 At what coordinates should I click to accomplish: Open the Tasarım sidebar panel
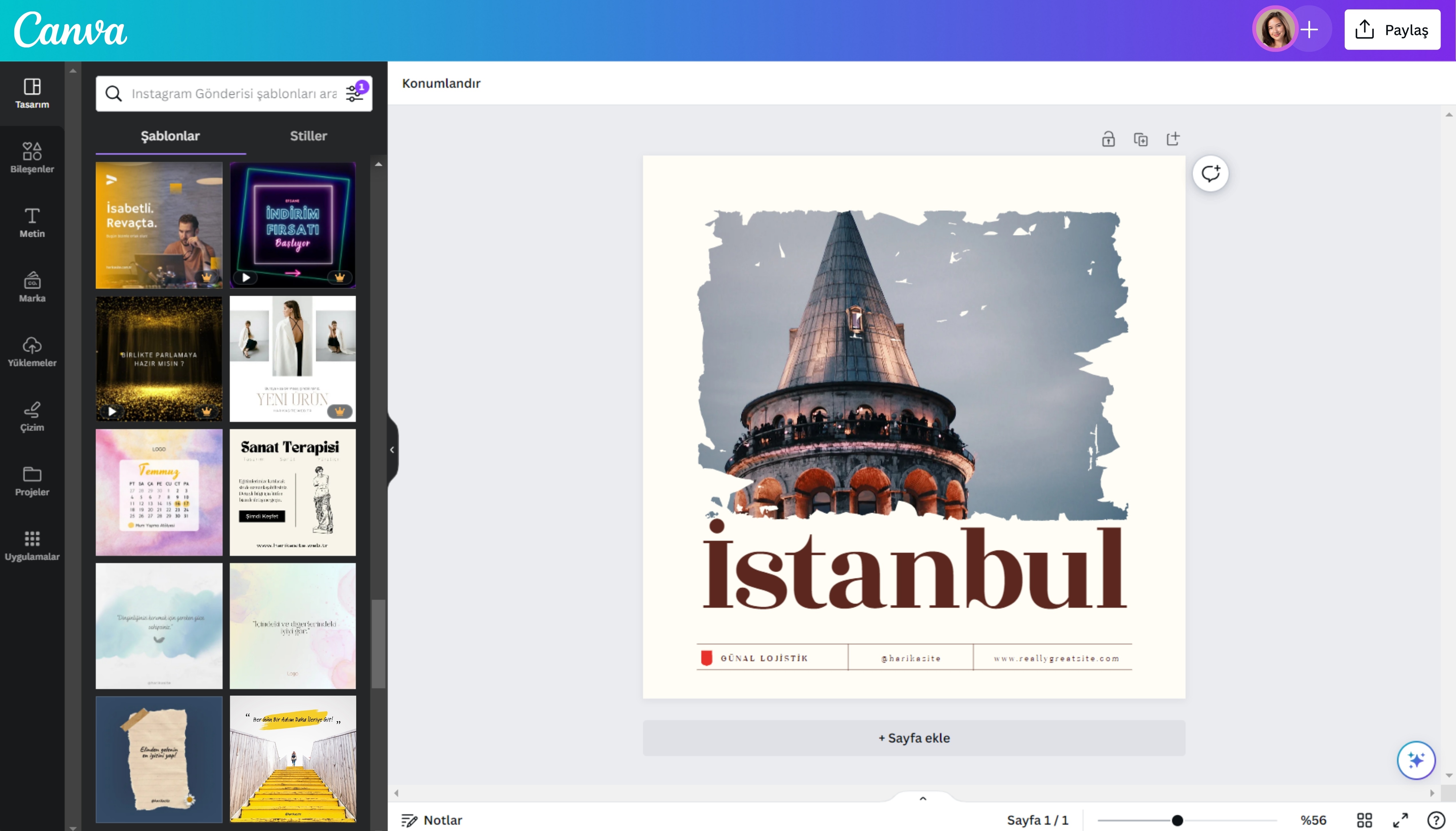pyautogui.click(x=32, y=93)
